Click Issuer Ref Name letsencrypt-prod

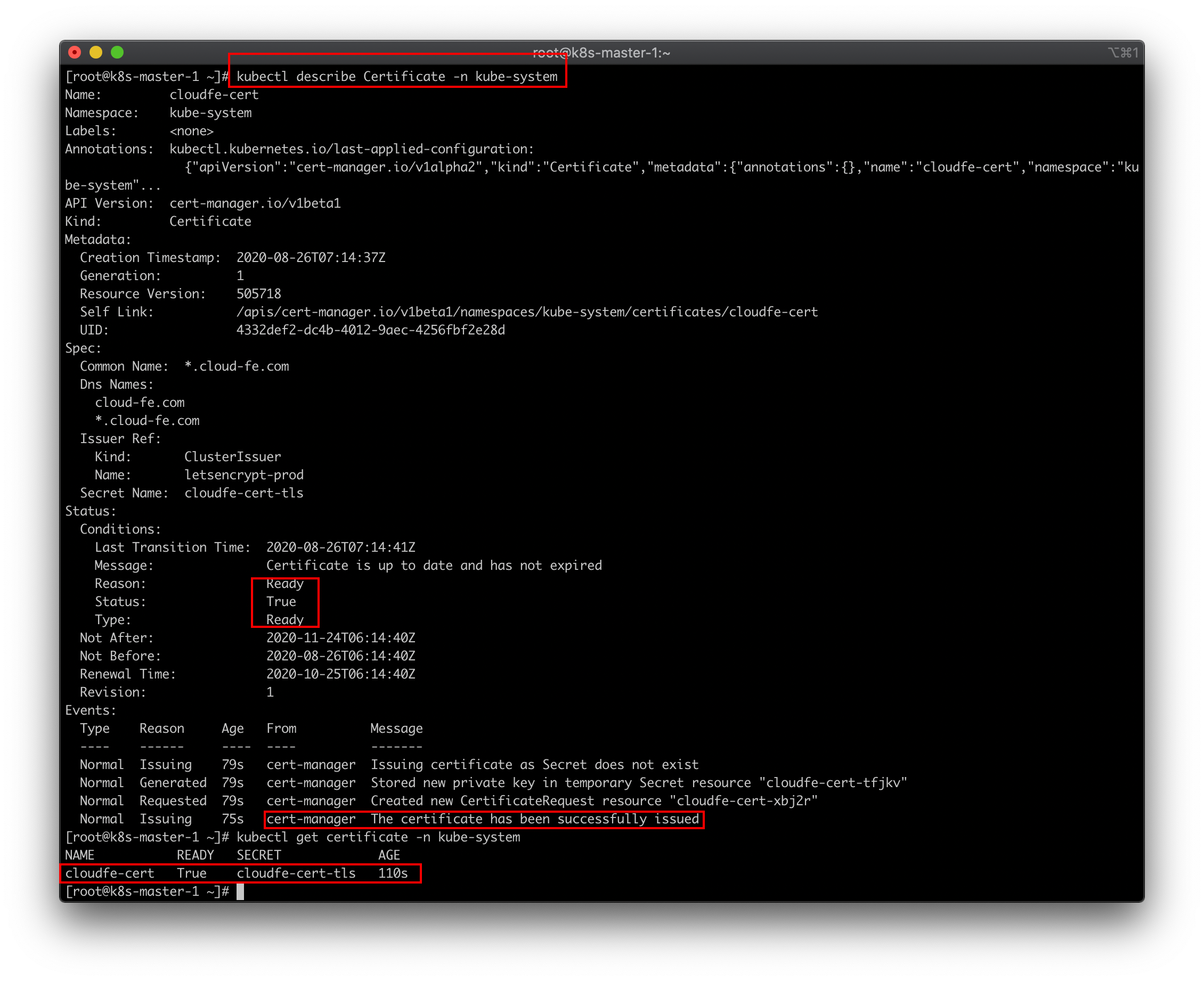point(243,475)
